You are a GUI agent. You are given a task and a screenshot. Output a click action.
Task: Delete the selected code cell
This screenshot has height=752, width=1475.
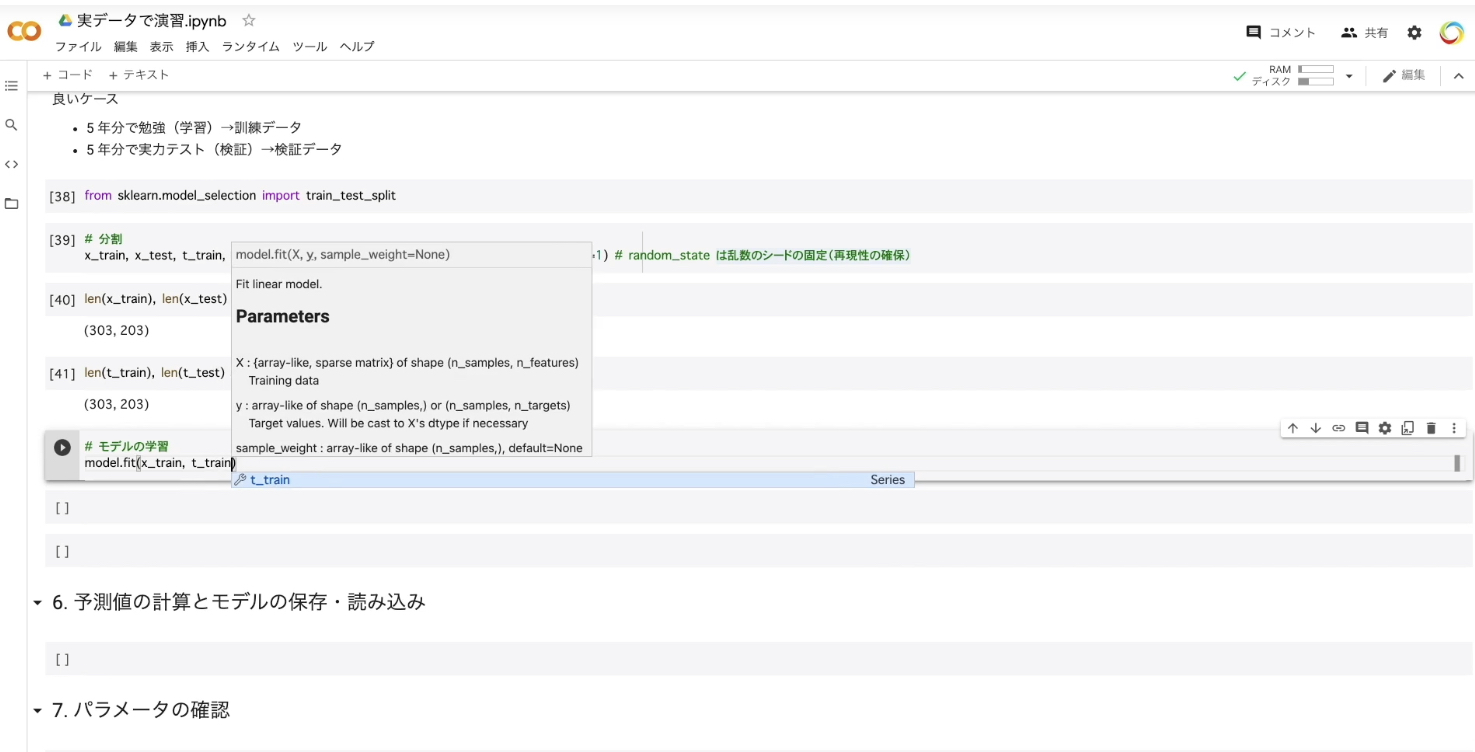[1431, 427]
